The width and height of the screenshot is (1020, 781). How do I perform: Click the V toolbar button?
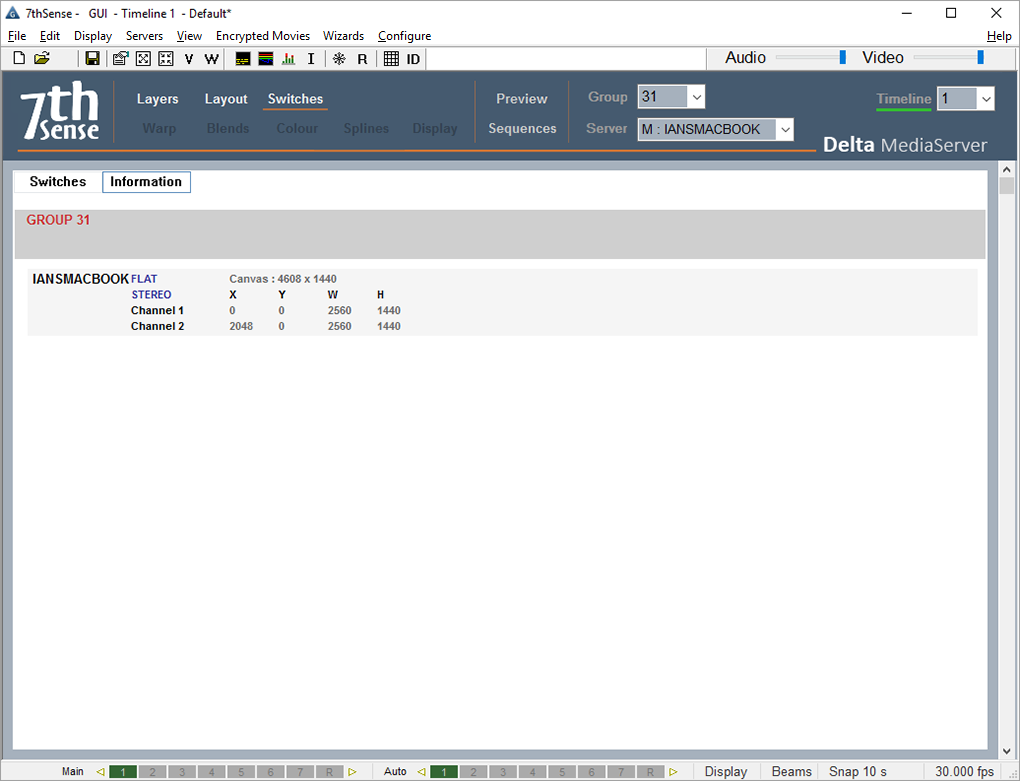189,59
